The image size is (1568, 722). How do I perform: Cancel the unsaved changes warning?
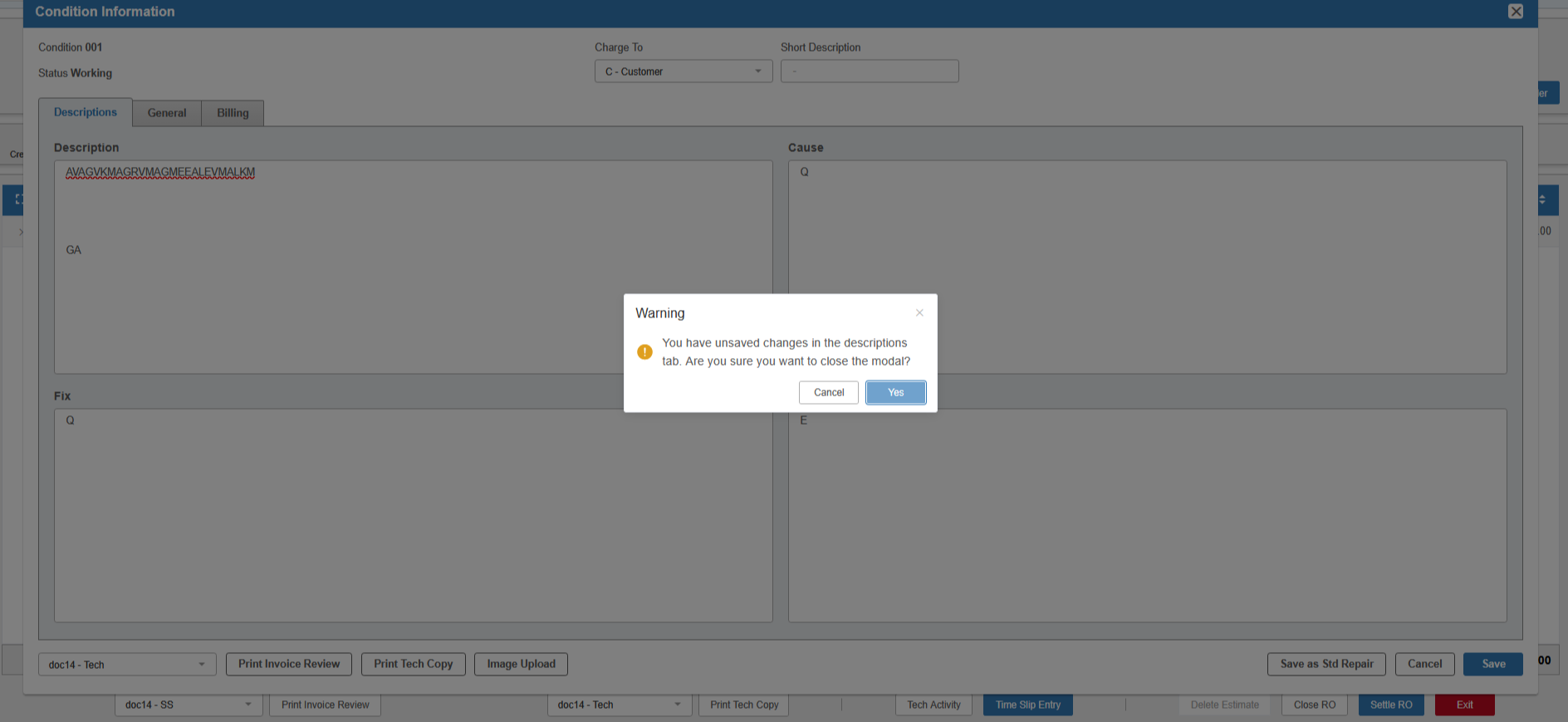[828, 392]
